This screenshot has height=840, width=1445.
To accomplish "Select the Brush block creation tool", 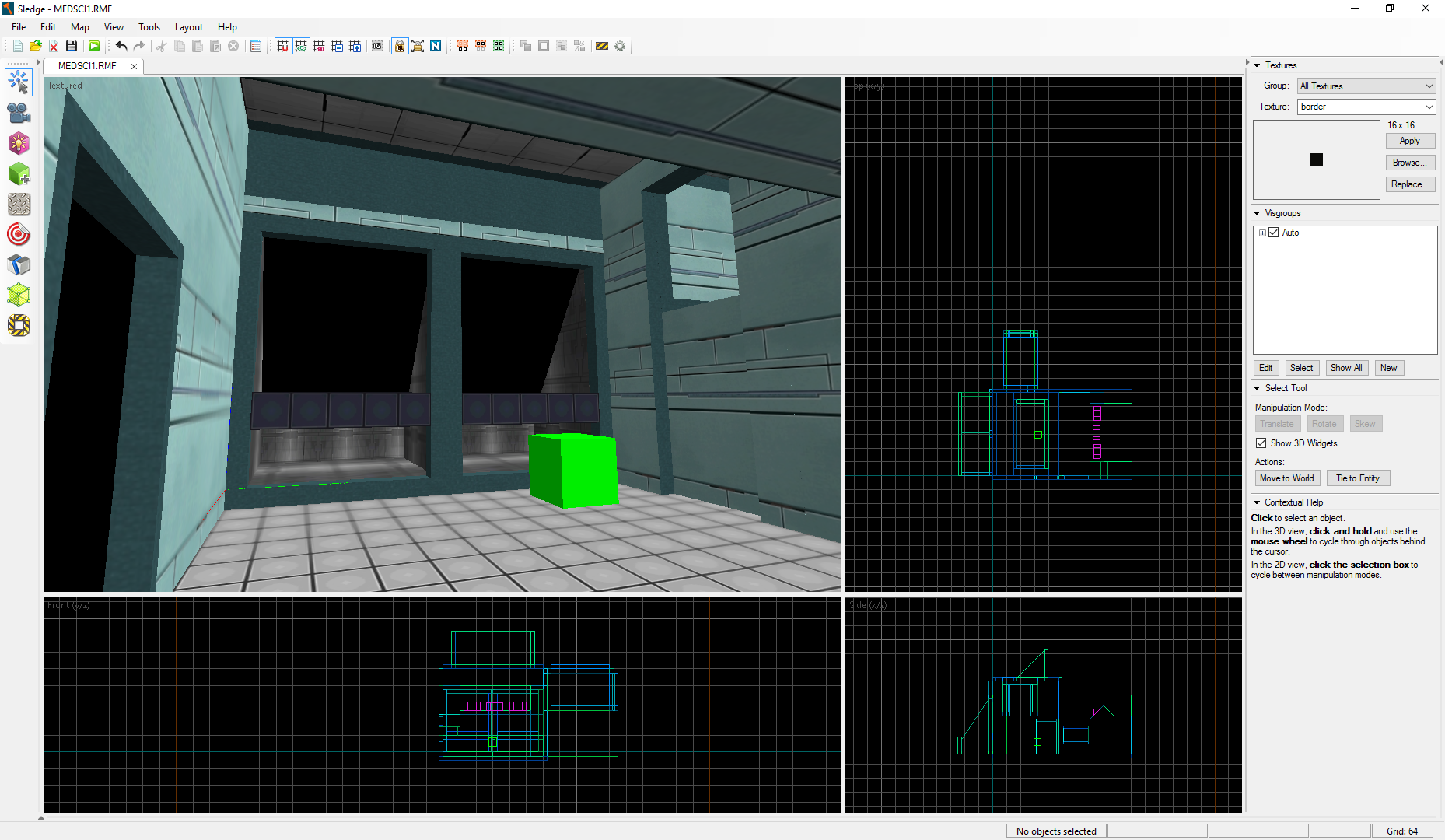I will pyautogui.click(x=19, y=173).
